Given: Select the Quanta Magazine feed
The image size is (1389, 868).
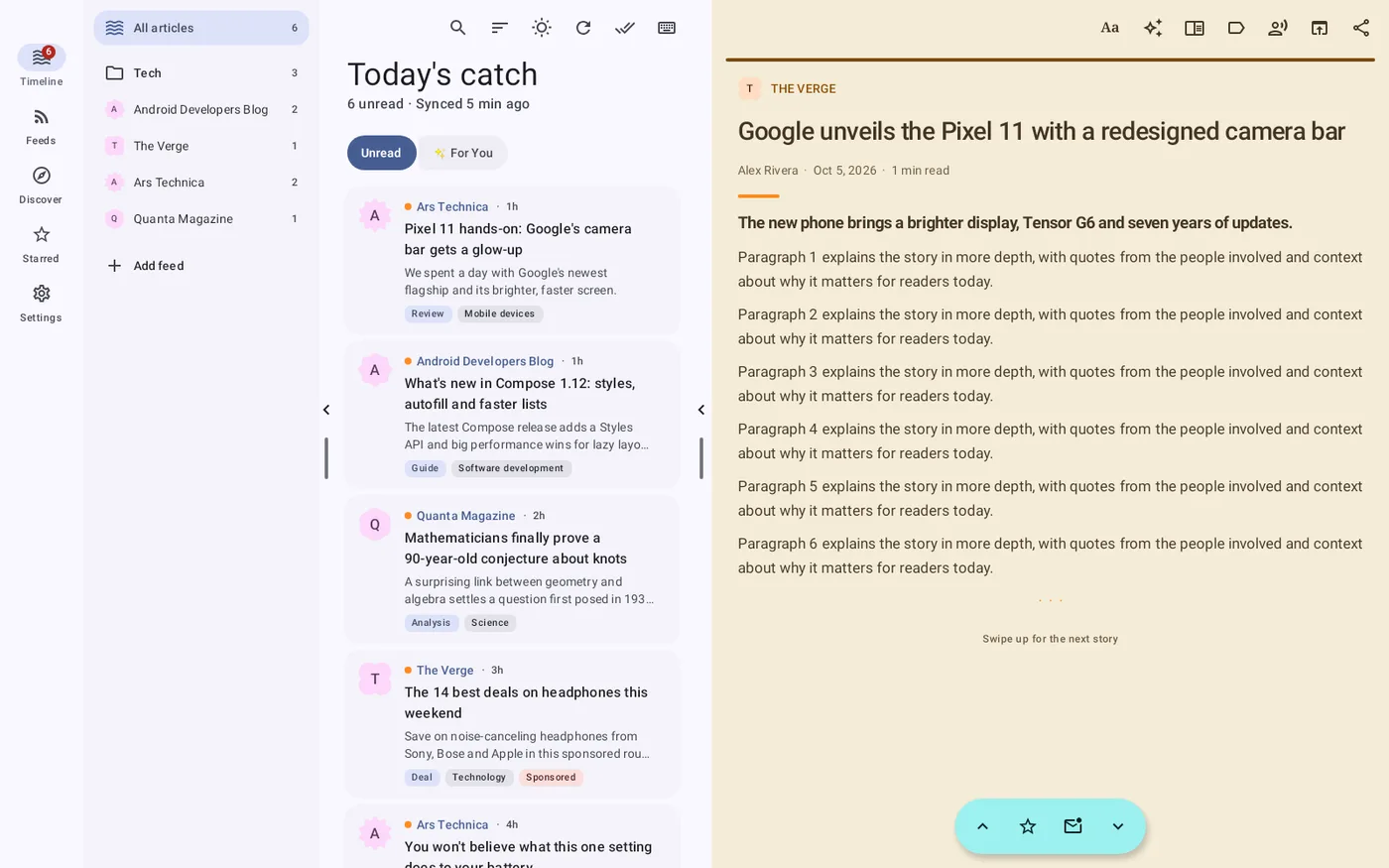Looking at the screenshot, I should (x=201, y=218).
